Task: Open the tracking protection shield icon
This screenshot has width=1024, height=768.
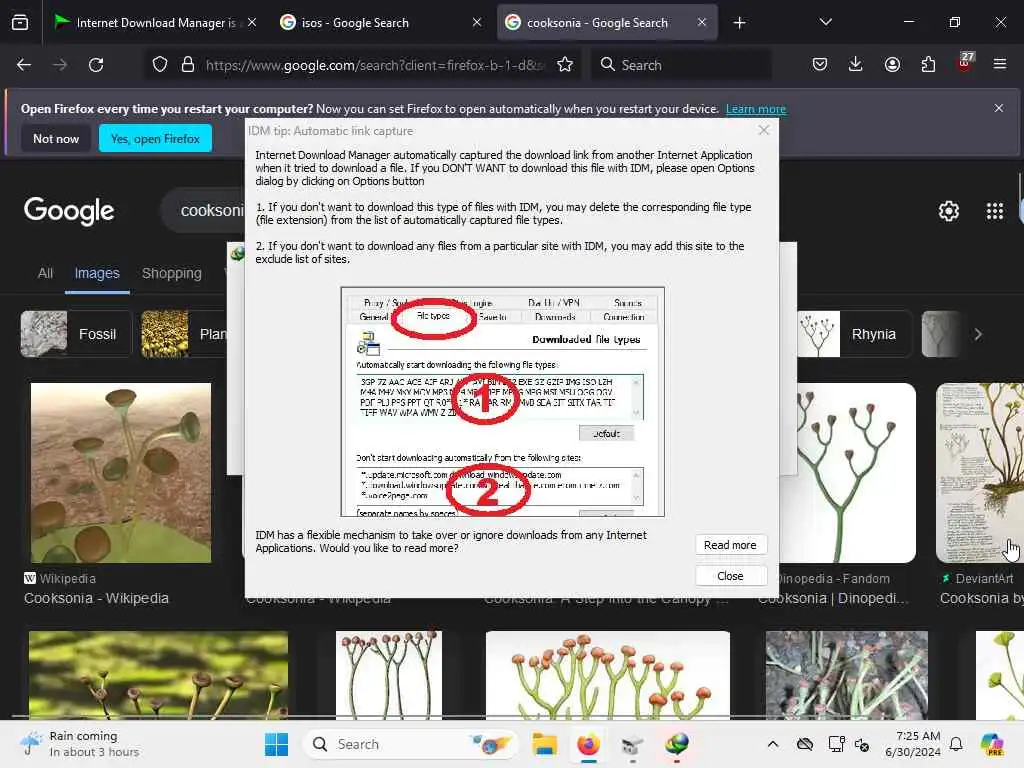Action: point(160,65)
